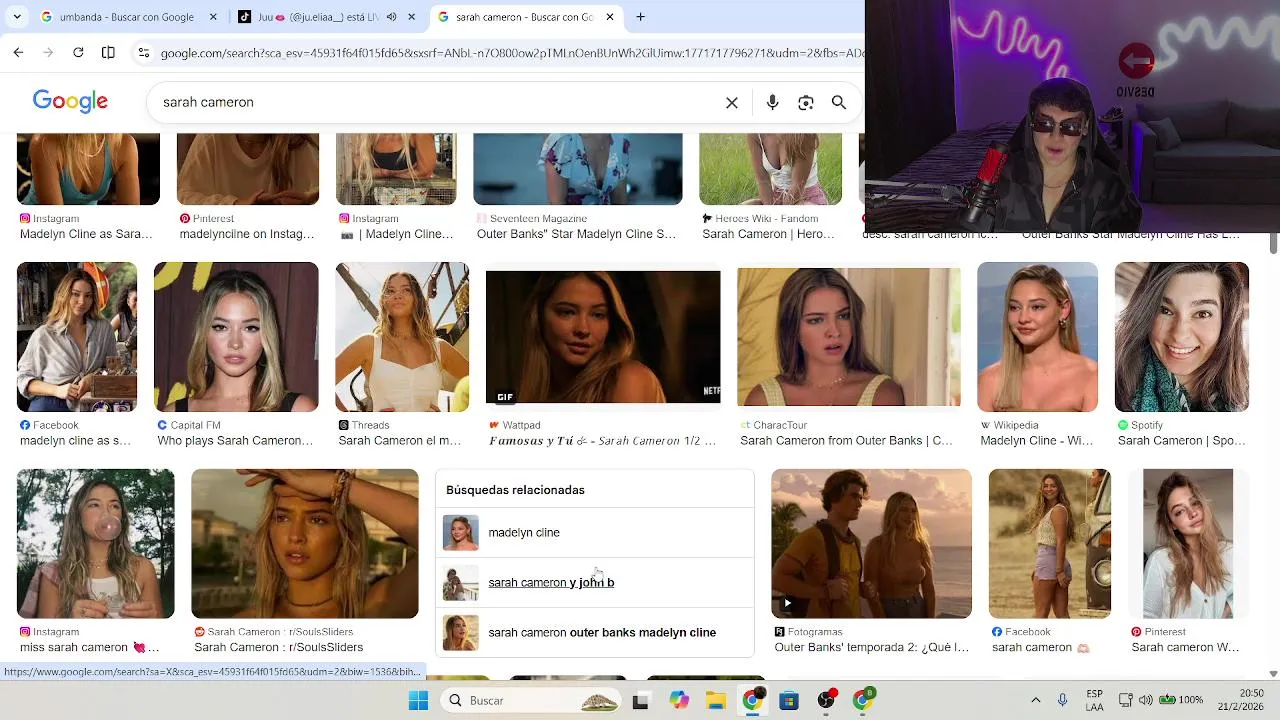The width and height of the screenshot is (1280, 720).
Task: Open a new browser tab
Action: coord(641,17)
